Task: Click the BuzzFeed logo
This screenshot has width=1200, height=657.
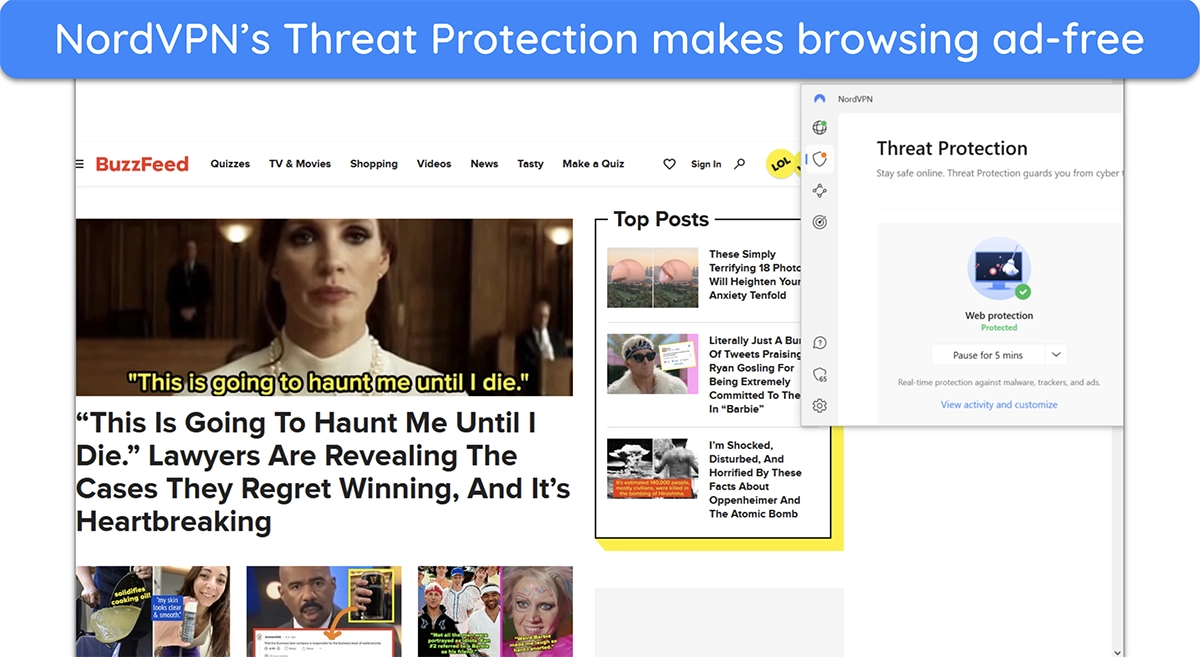Action: 142,164
